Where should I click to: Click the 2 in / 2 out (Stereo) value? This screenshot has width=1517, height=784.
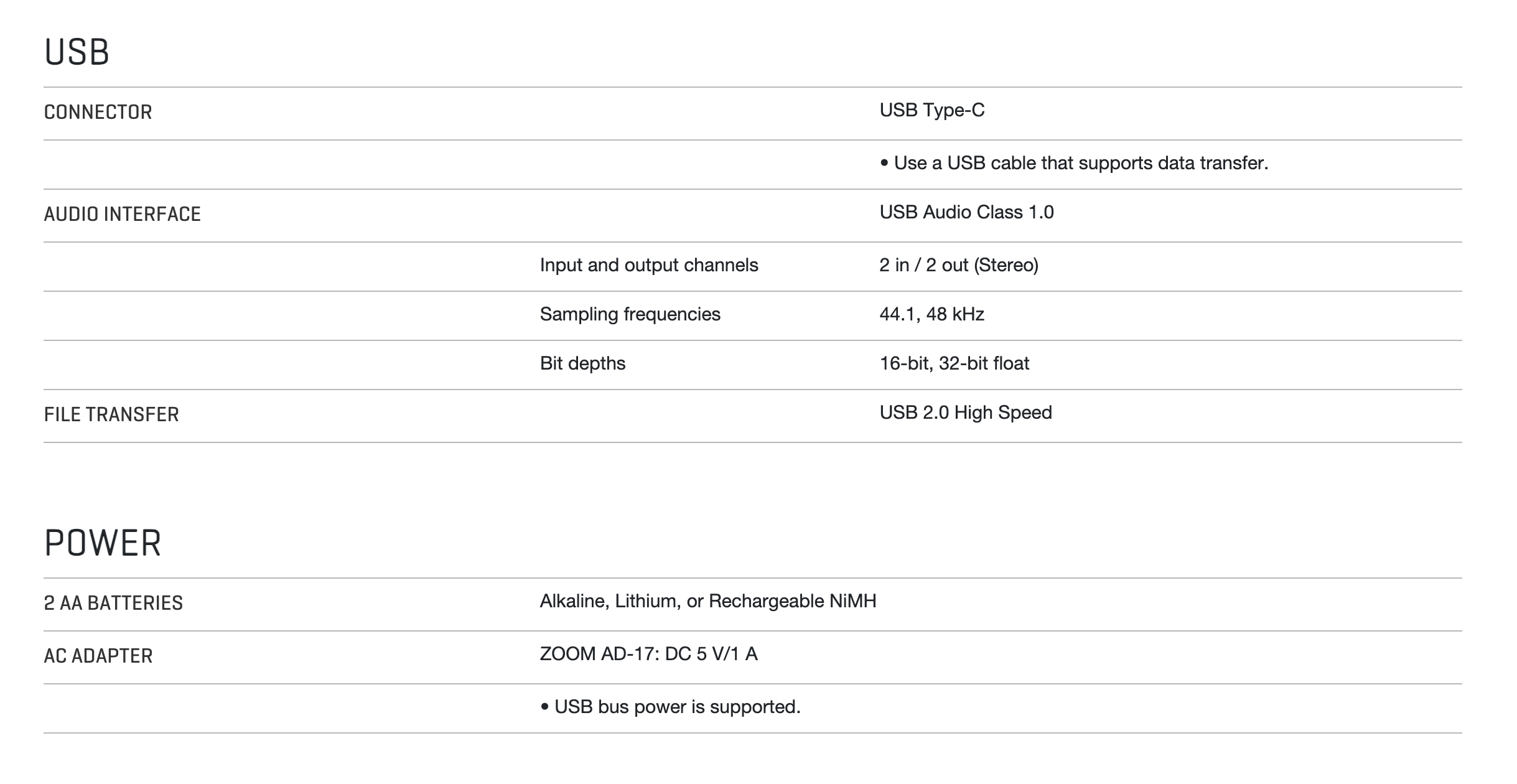[958, 265]
